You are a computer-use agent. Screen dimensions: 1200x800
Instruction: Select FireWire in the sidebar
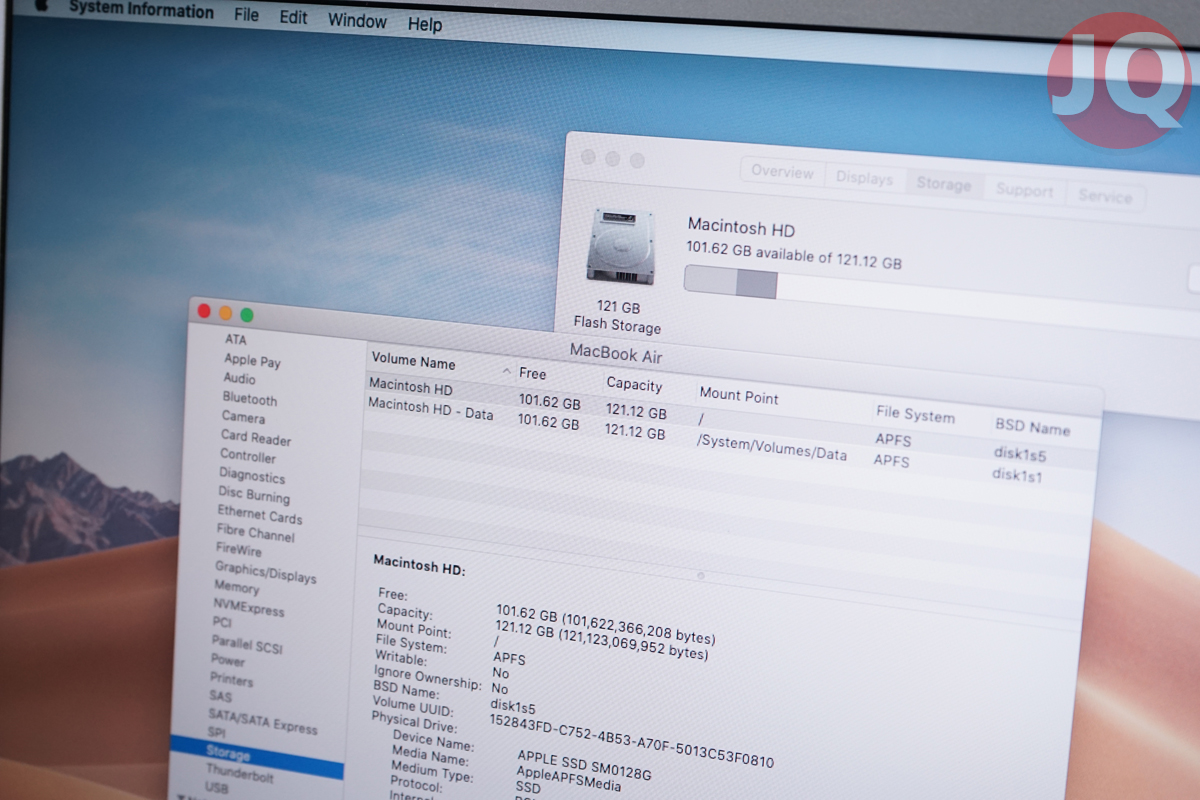tap(239, 550)
